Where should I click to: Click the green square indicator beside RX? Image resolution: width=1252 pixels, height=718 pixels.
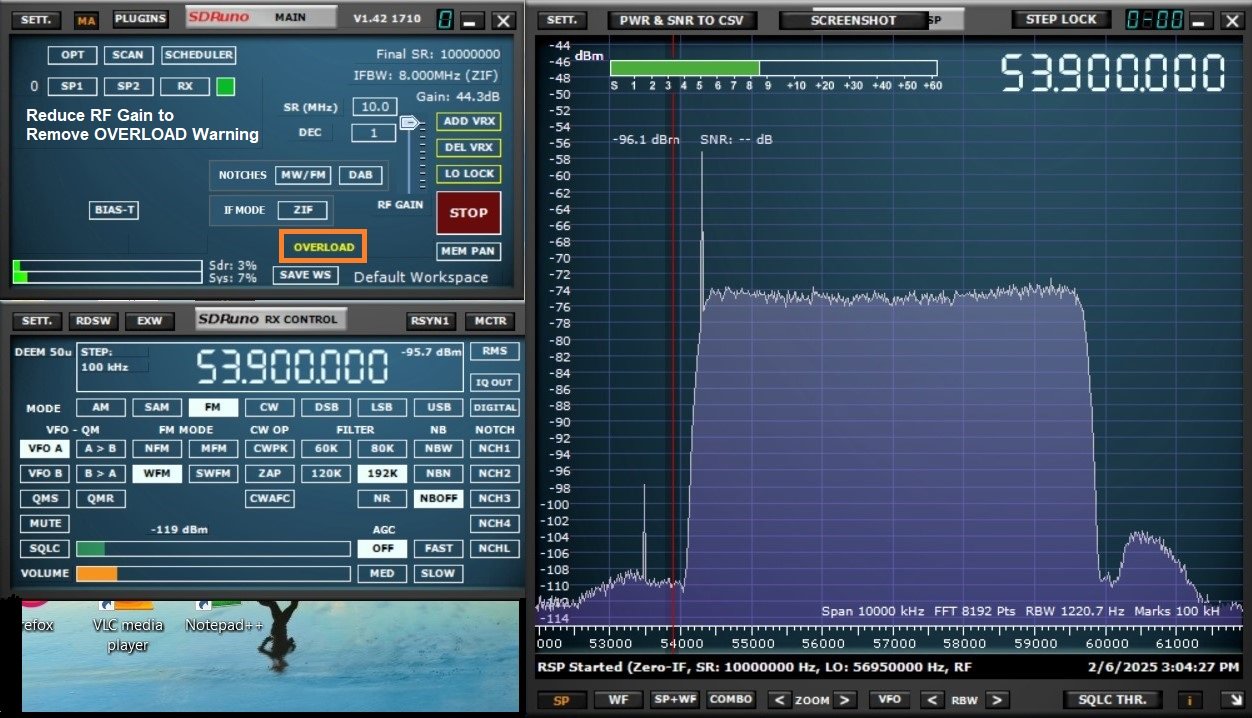coord(225,87)
